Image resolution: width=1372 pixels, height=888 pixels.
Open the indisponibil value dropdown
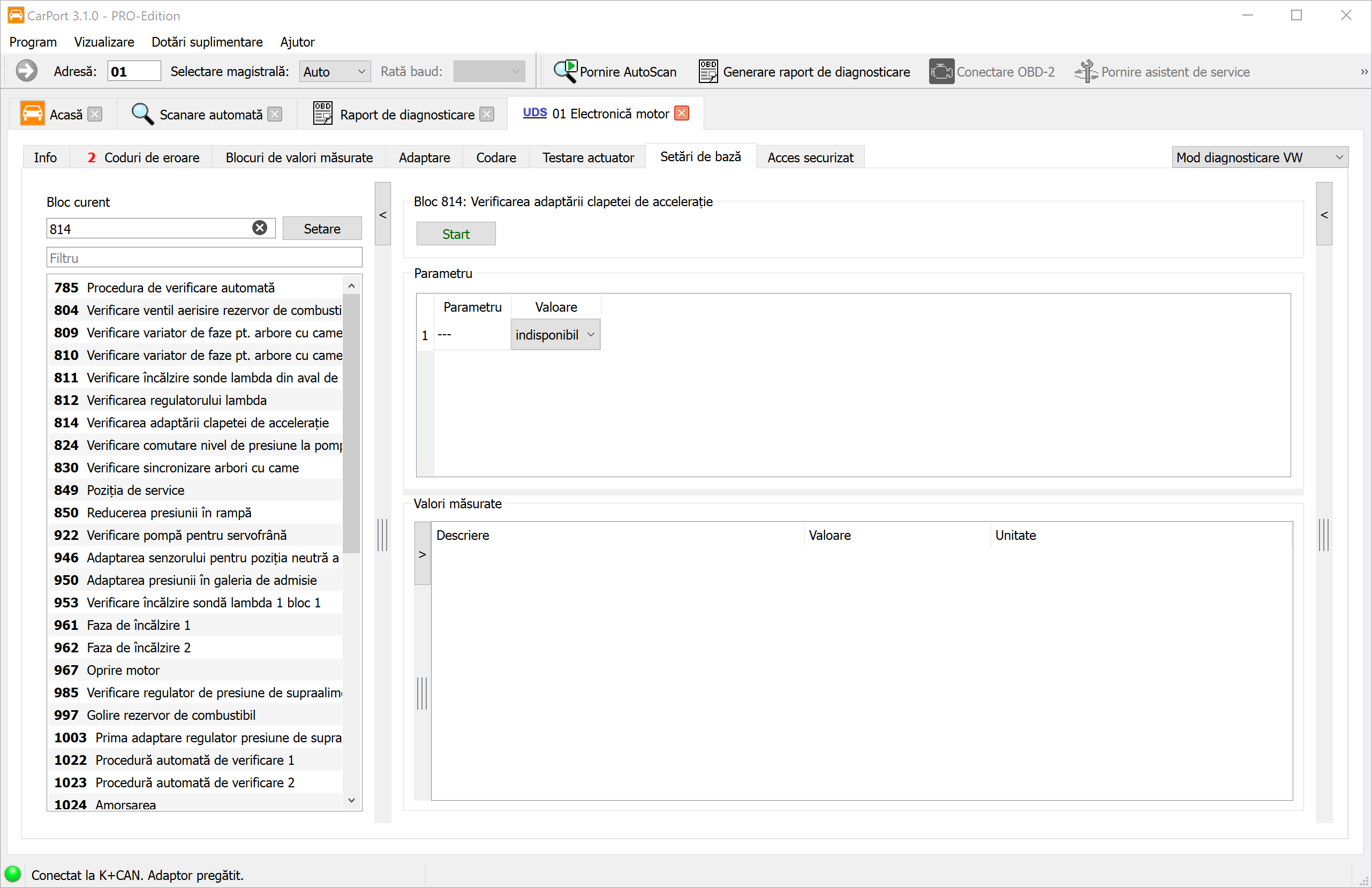point(555,335)
